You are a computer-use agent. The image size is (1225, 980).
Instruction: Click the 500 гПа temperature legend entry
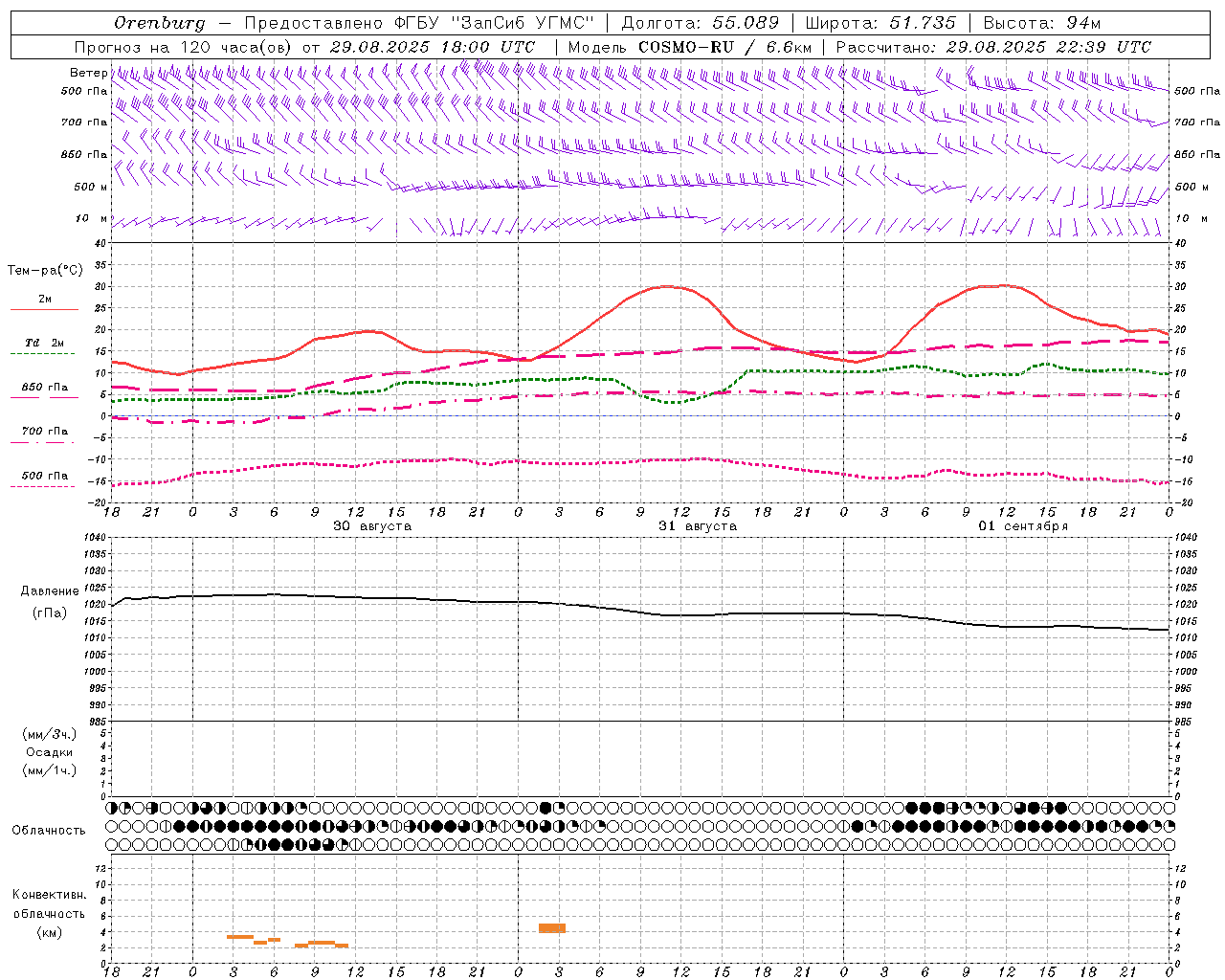pos(45,476)
